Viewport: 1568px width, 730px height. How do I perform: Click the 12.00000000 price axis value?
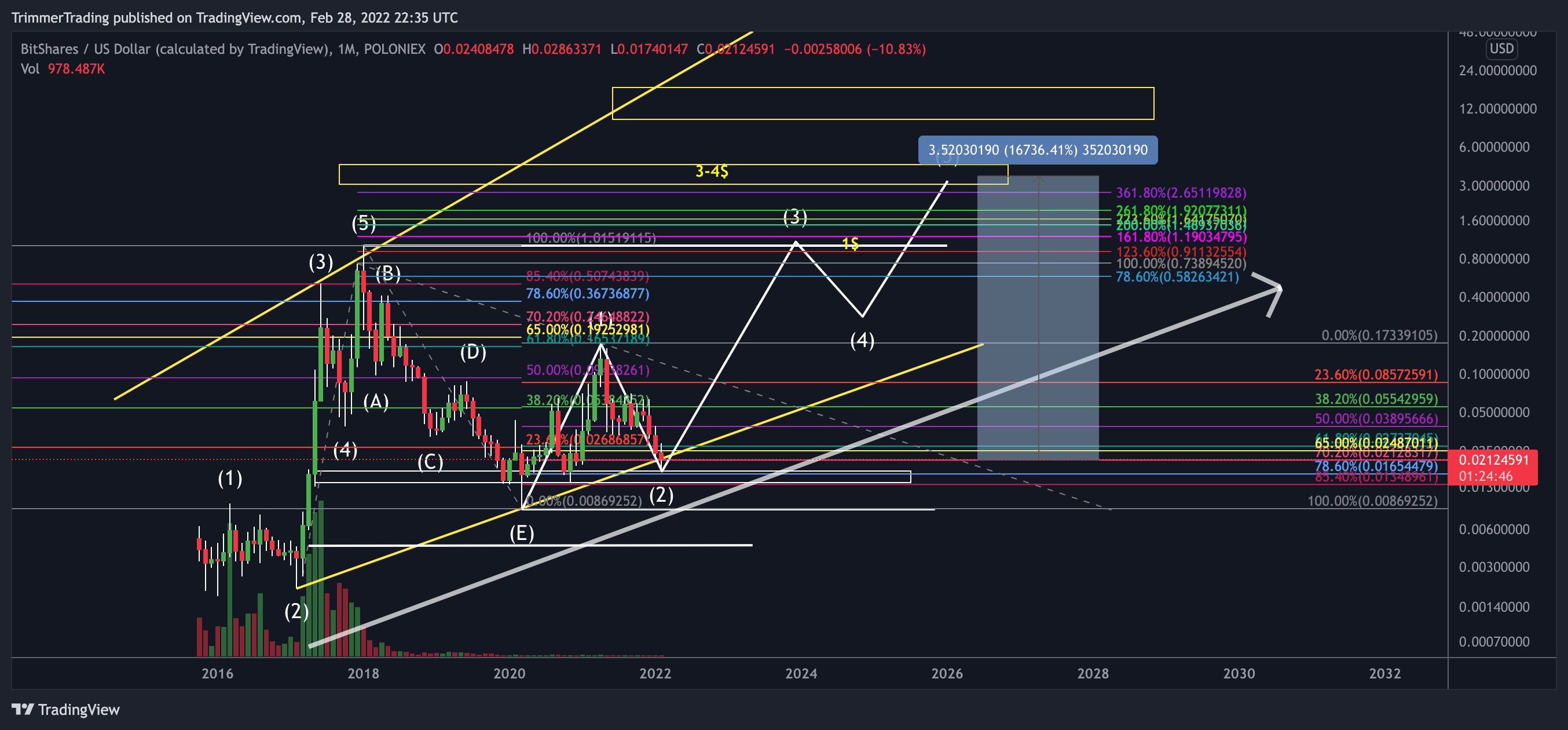click(x=1497, y=108)
